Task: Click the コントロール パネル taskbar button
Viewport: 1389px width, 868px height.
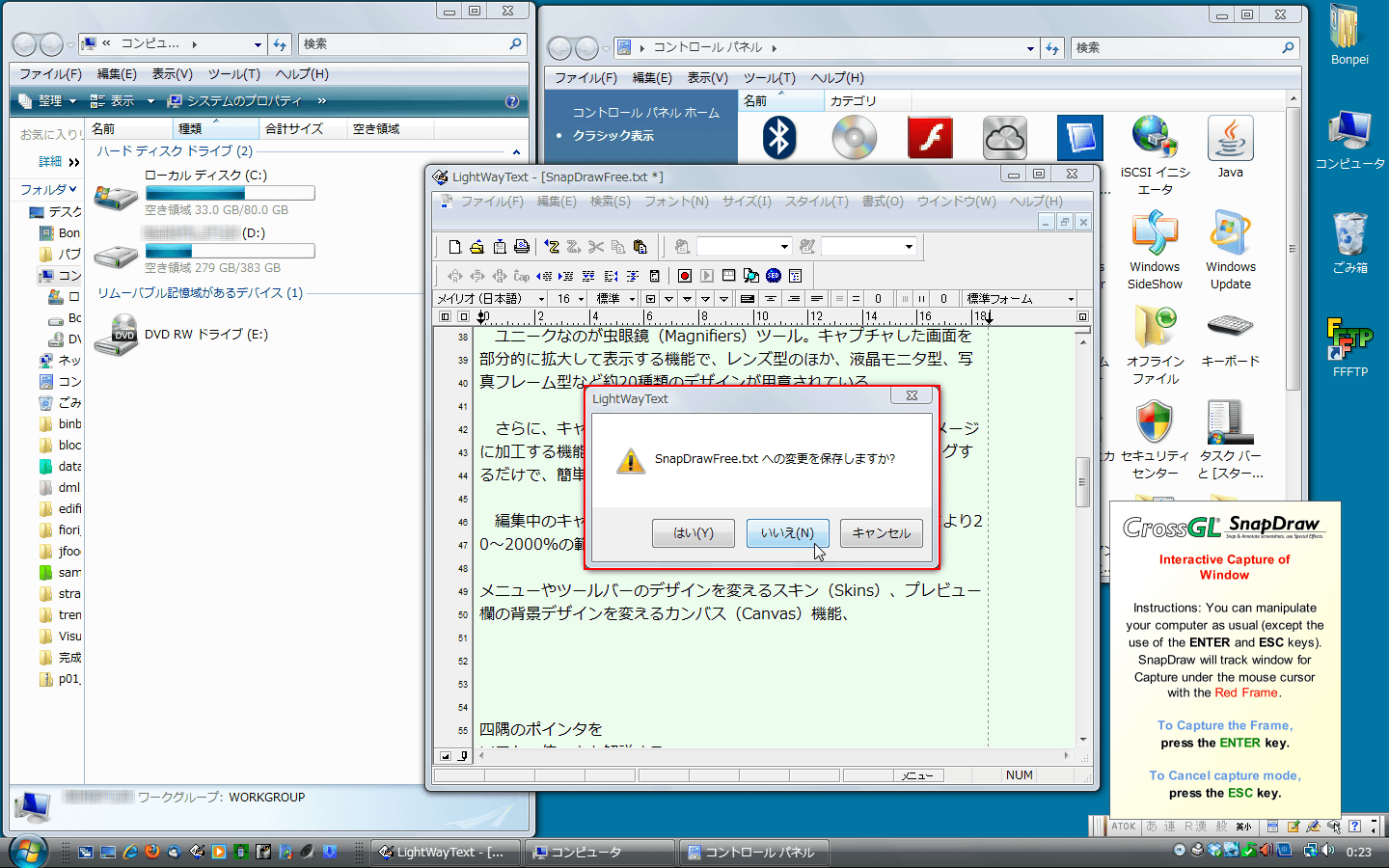Action: click(753, 853)
